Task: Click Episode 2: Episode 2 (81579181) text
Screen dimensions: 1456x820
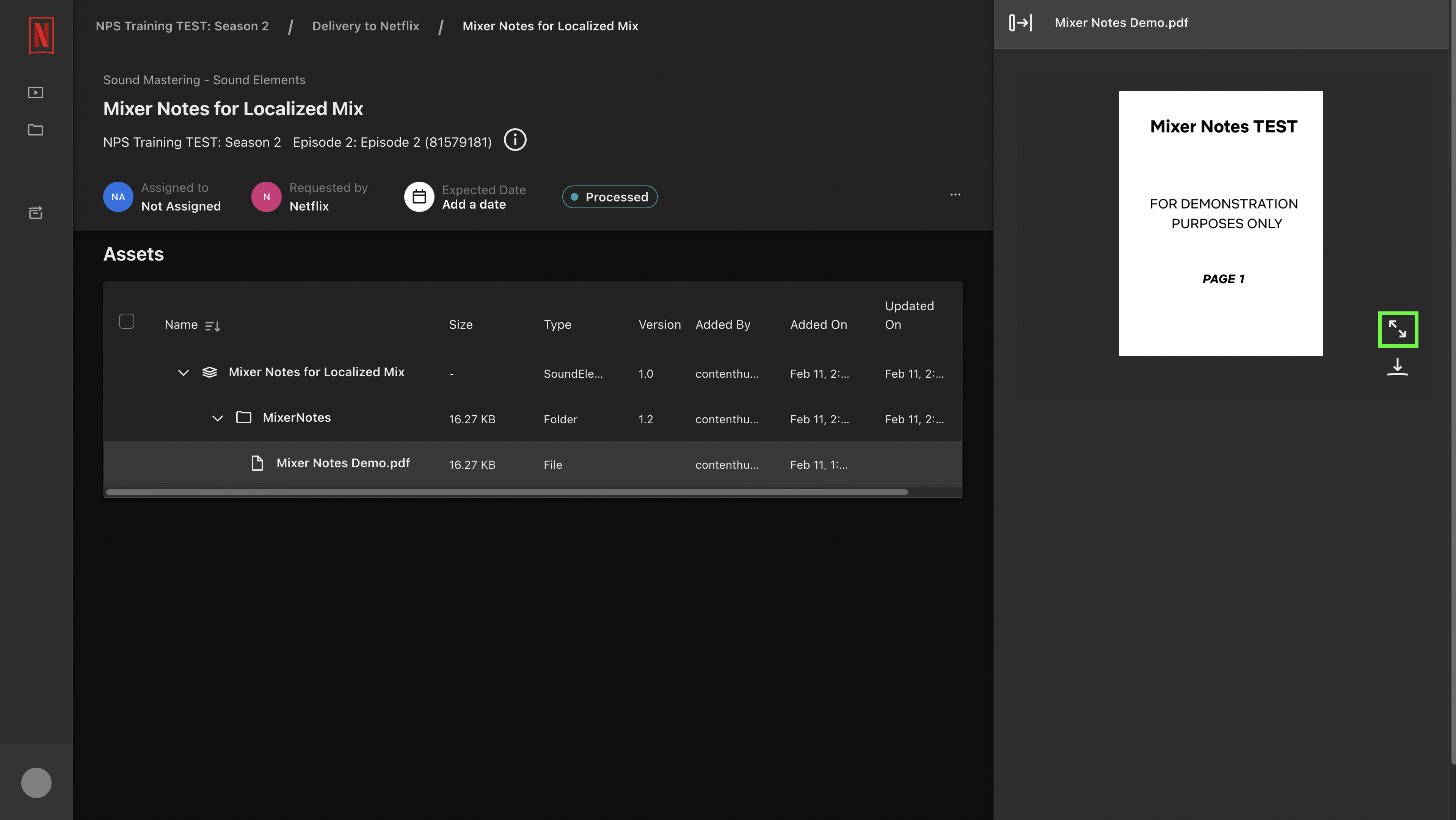Action: click(x=392, y=142)
